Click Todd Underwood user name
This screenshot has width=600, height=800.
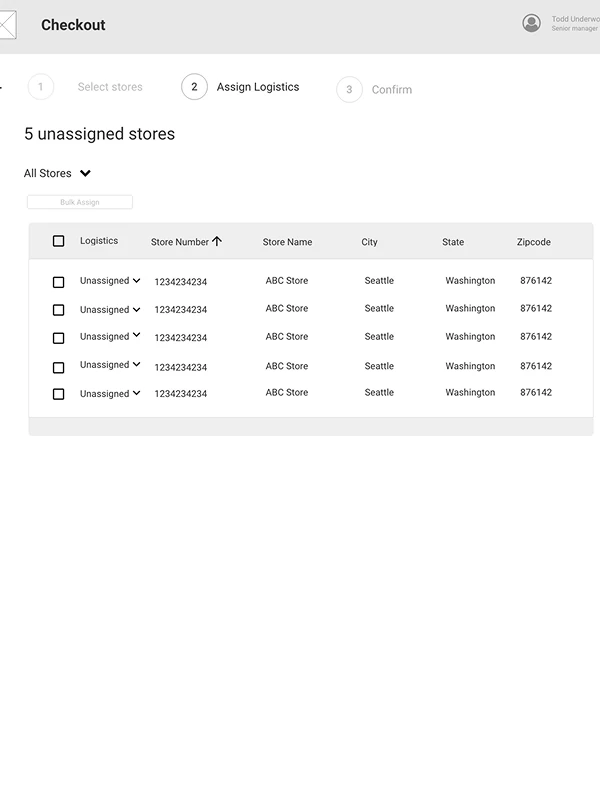tap(576, 19)
